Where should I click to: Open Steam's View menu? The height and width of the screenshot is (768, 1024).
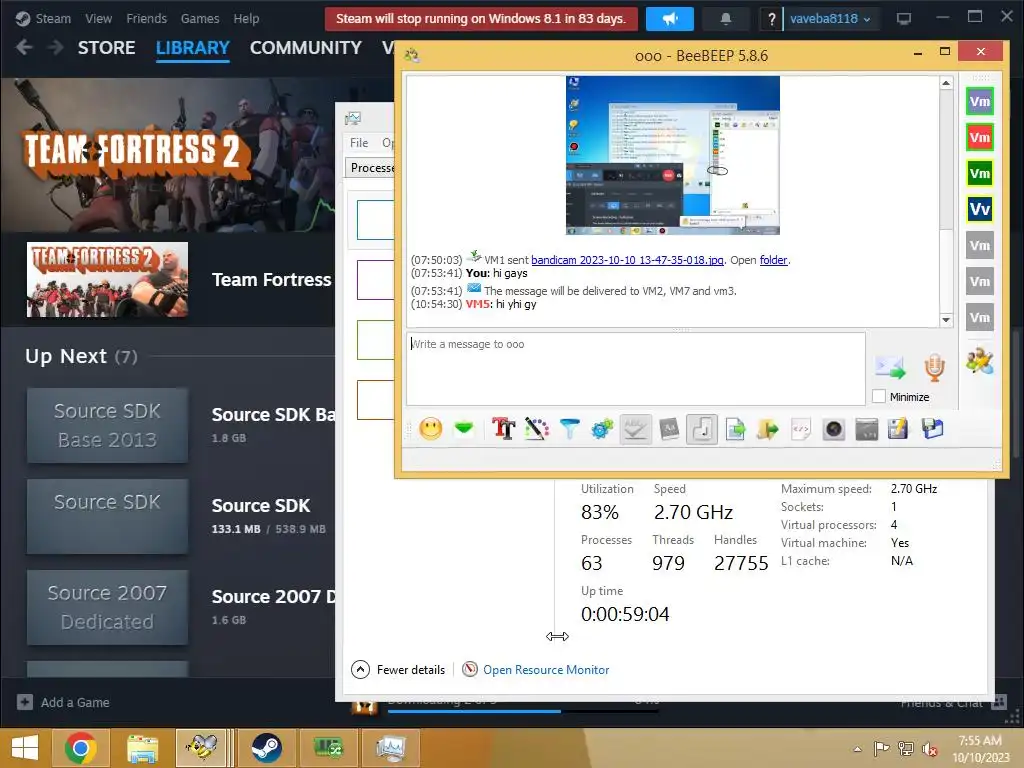[99, 18]
